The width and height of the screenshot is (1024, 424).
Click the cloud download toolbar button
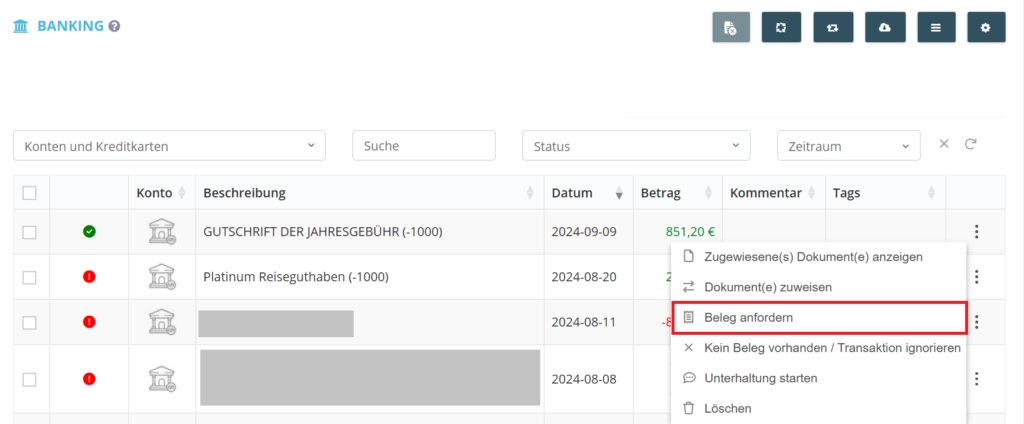tap(884, 27)
